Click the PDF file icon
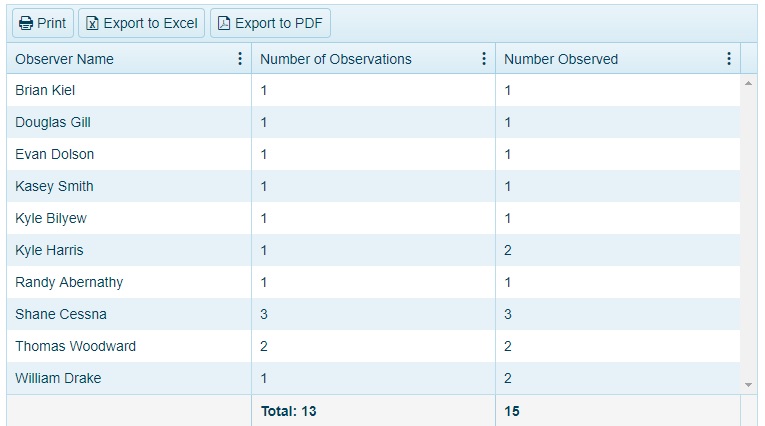Viewport: 765px width, 426px height. point(224,23)
